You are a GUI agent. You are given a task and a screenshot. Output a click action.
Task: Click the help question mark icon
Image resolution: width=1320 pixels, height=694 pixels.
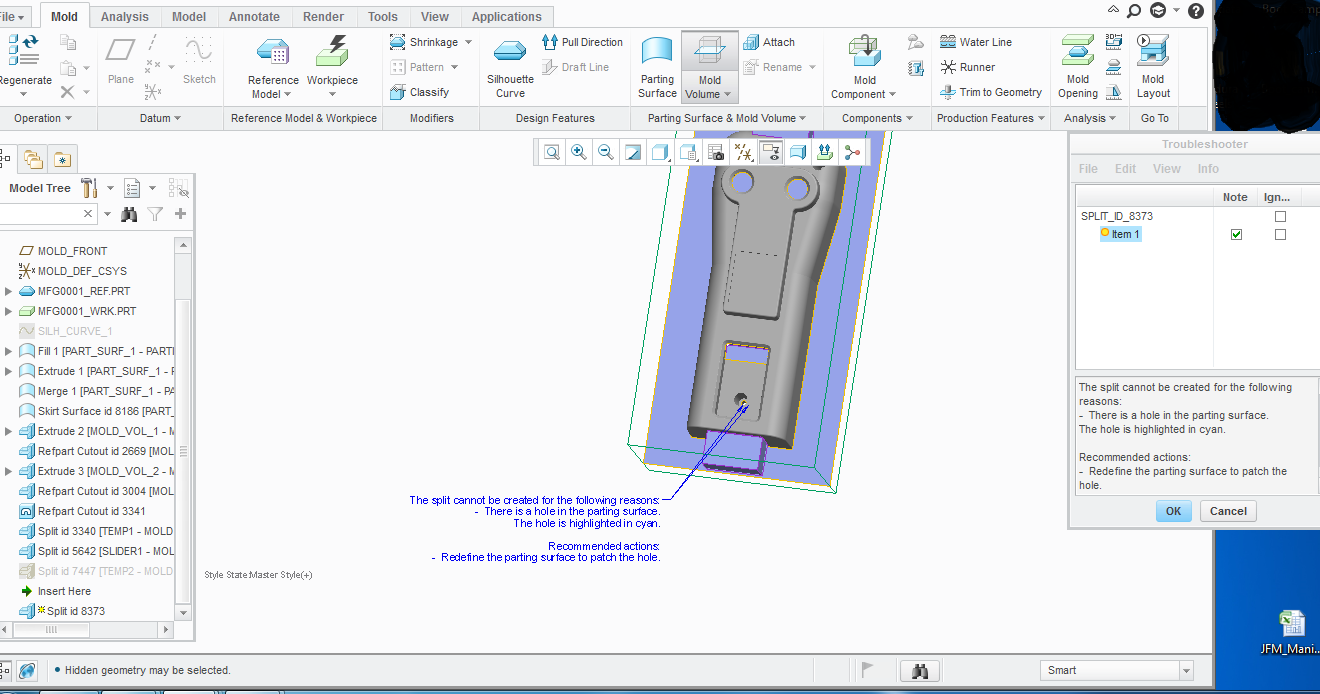1195,11
